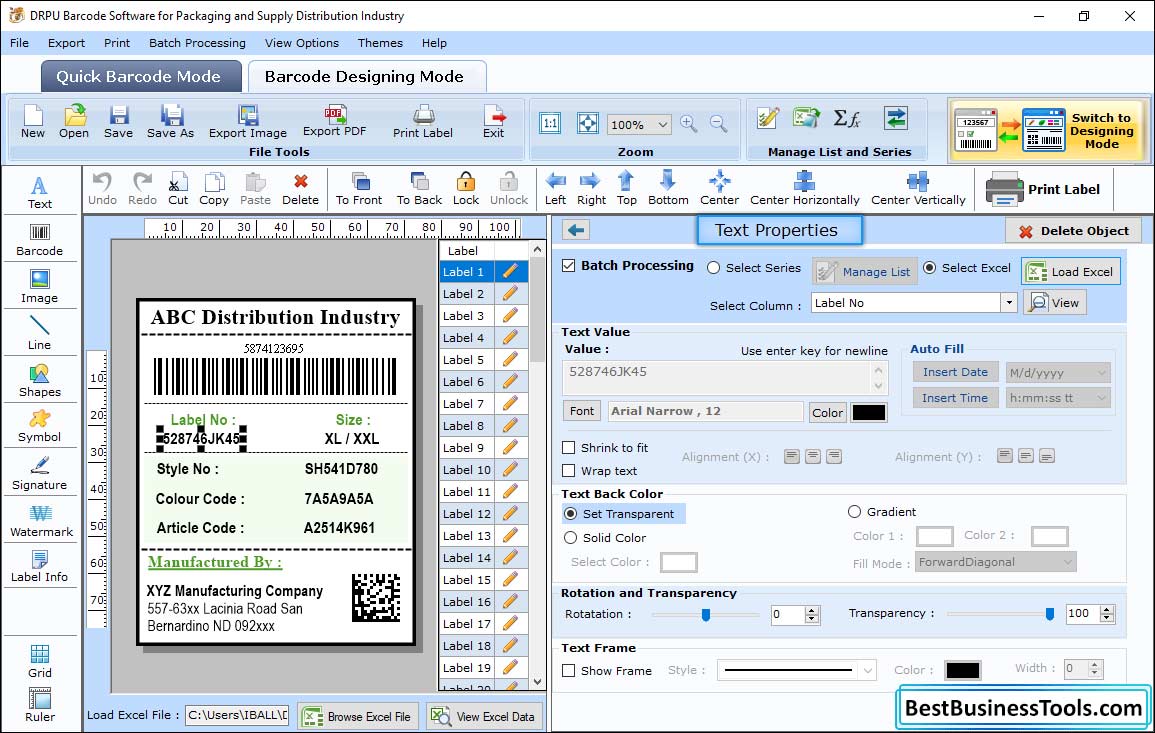Click Export Image icon
The height and width of the screenshot is (733, 1155).
[248, 122]
